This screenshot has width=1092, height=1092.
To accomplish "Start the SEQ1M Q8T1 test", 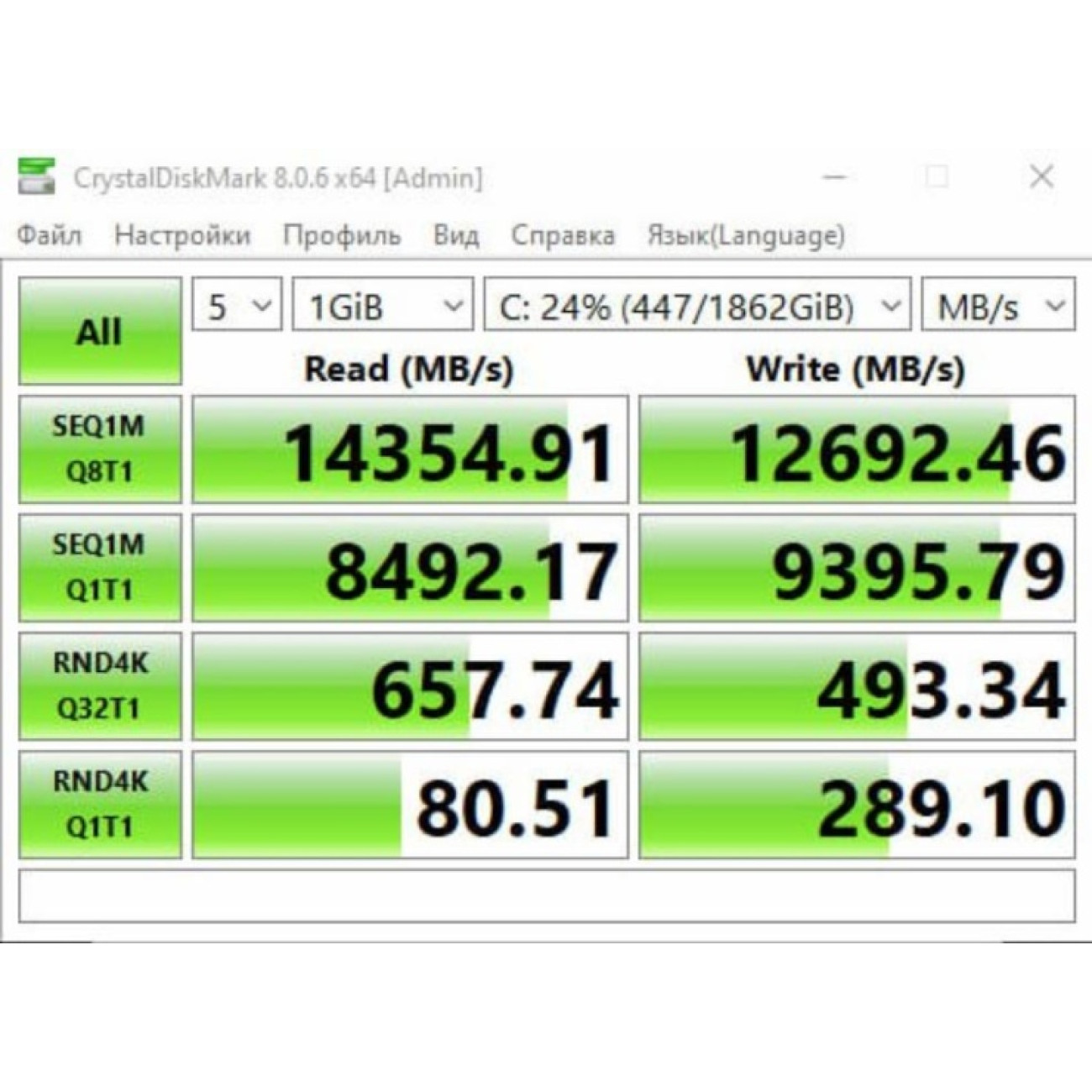I will pyautogui.click(x=100, y=449).
